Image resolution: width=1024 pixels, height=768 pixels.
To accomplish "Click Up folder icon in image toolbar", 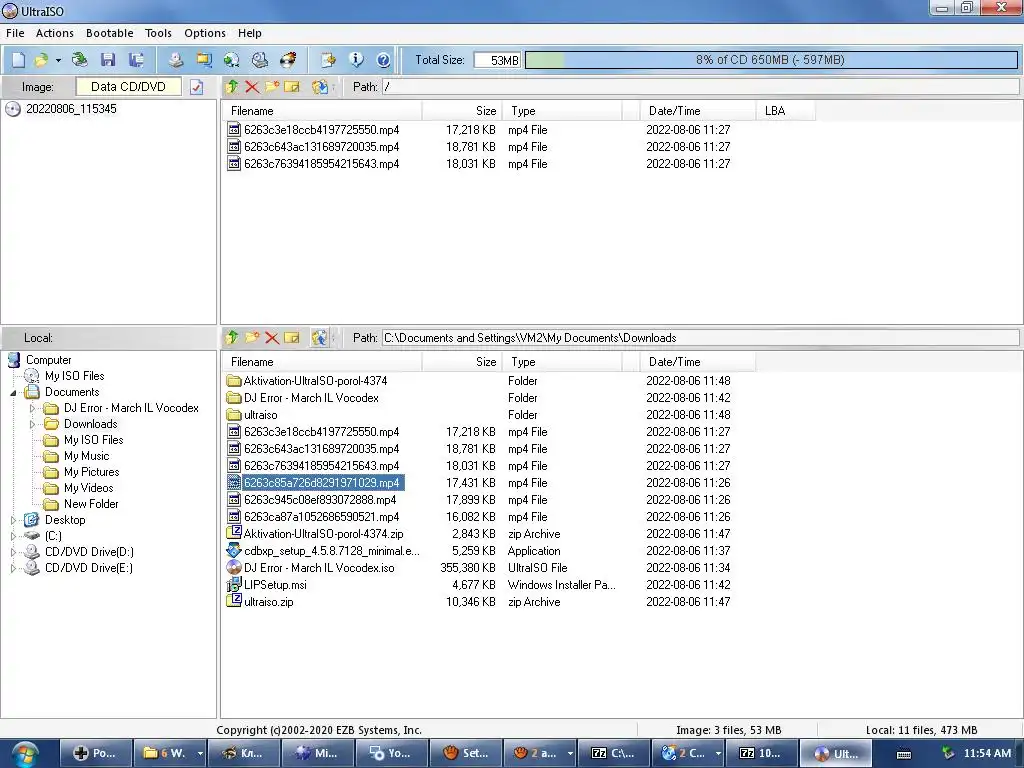I will [x=232, y=86].
